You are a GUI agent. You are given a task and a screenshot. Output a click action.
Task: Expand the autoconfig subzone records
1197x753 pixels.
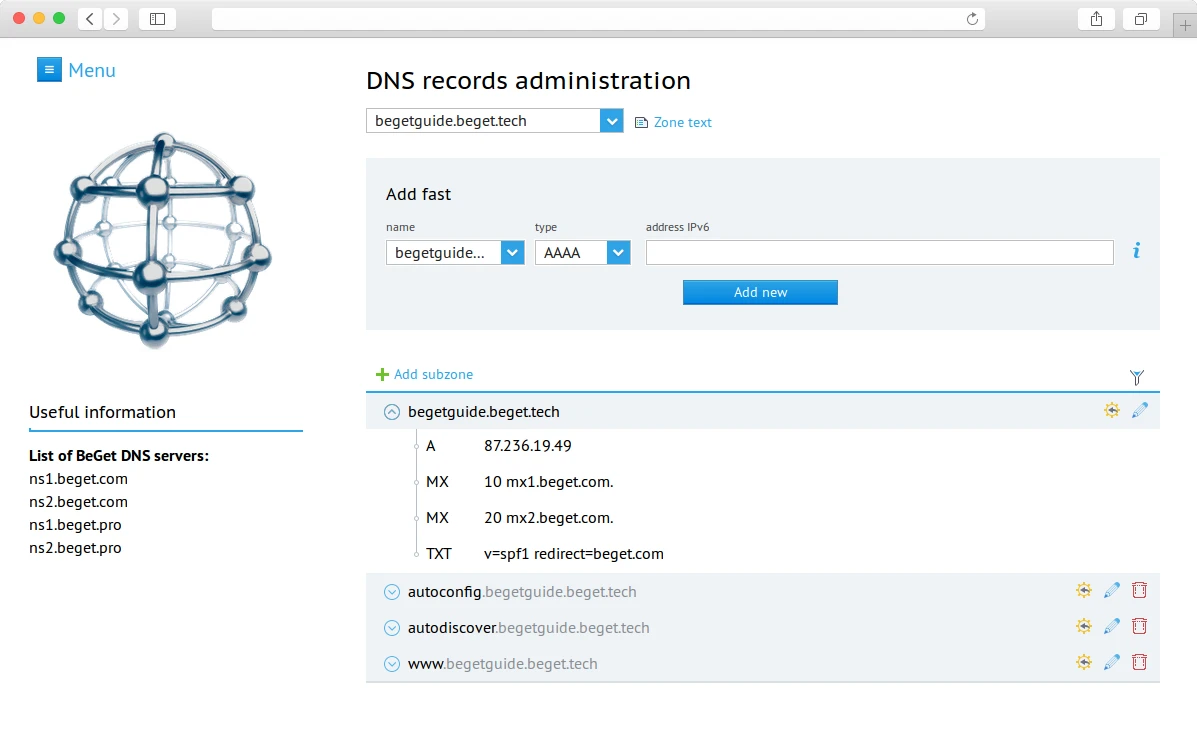(x=391, y=591)
